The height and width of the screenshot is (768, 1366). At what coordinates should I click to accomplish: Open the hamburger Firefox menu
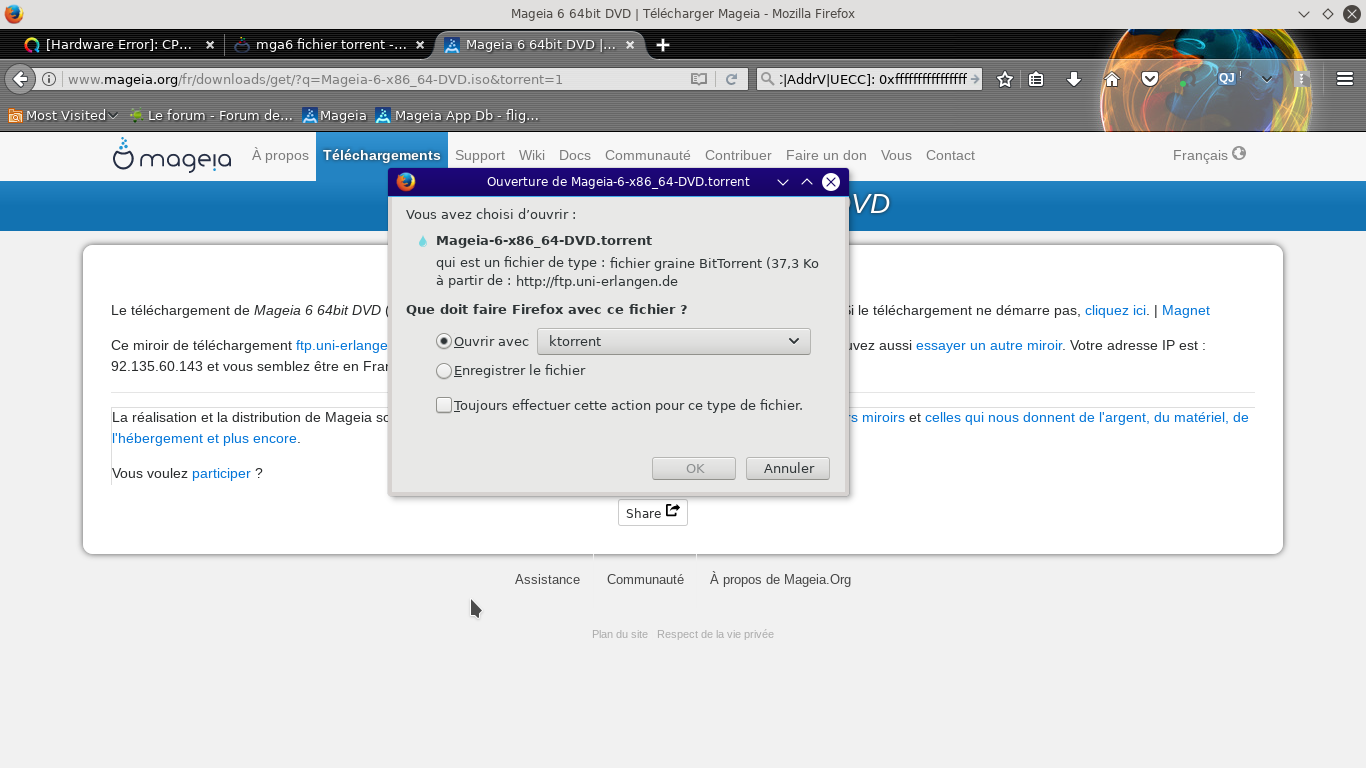pyautogui.click(x=1345, y=79)
